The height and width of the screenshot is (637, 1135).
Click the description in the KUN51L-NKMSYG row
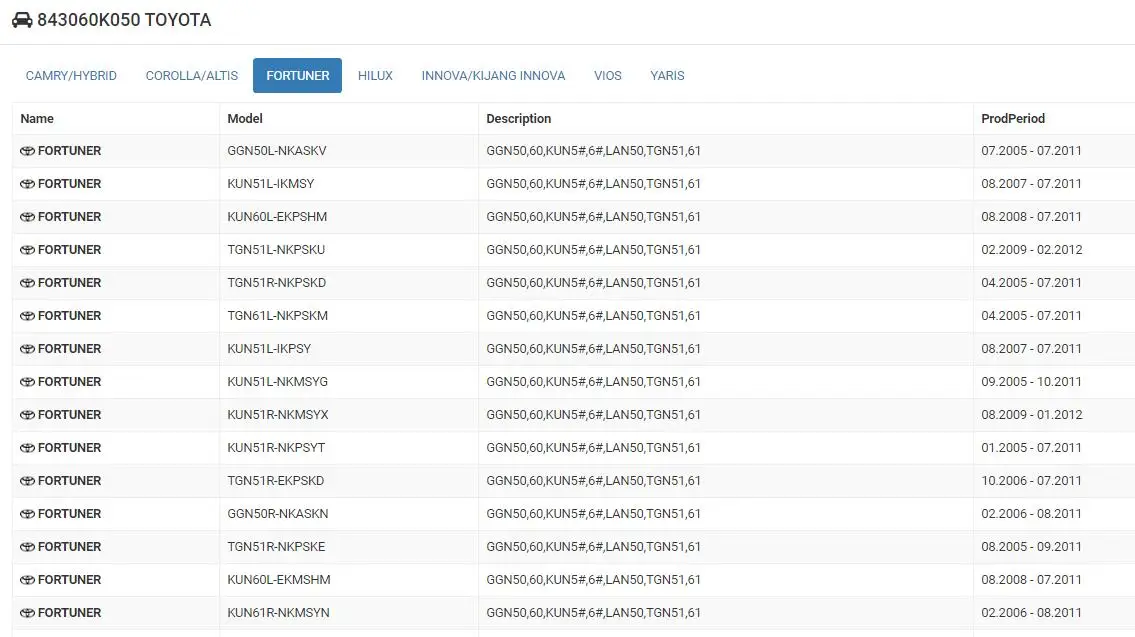click(594, 381)
